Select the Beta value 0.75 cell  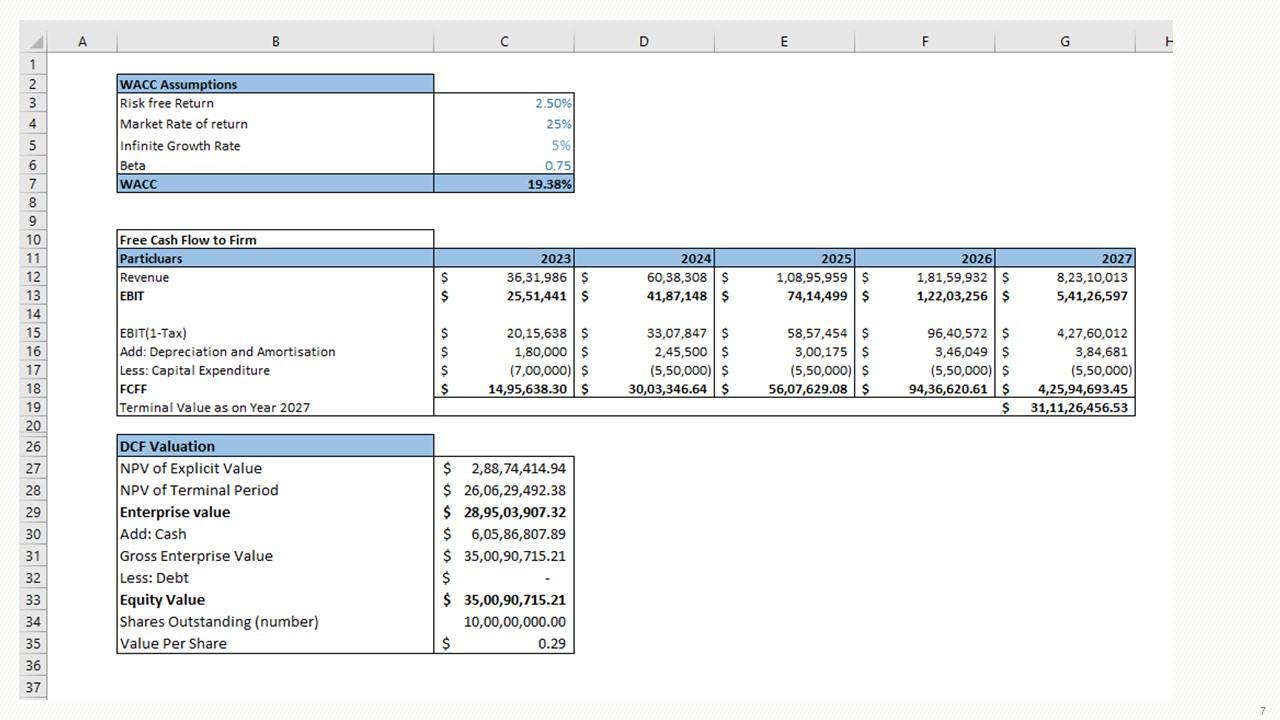(x=504, y=166)
